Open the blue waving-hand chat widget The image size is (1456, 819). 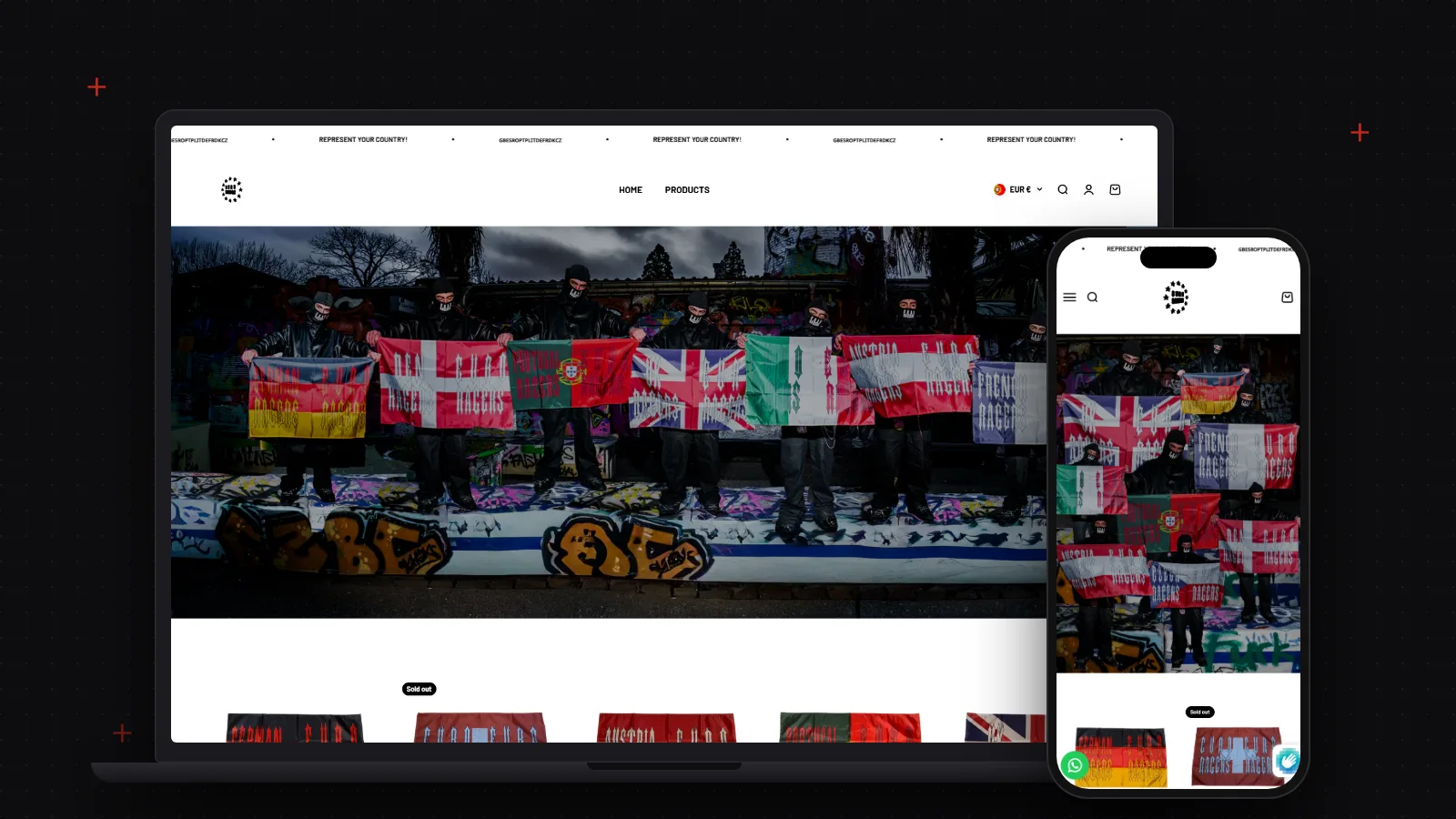coord(1287,761)
